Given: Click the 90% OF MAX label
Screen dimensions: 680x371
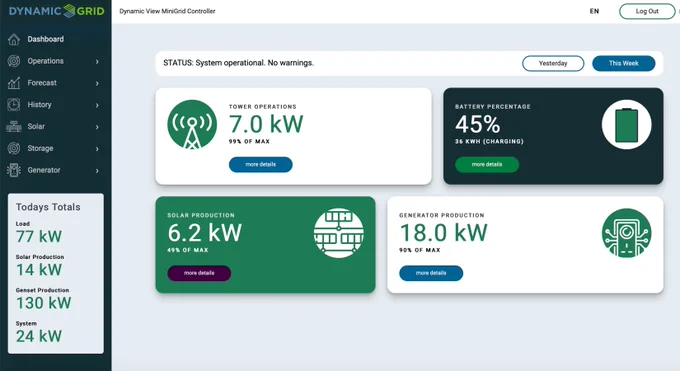Looking at the screenshot, I should click(x=420, y=250).
